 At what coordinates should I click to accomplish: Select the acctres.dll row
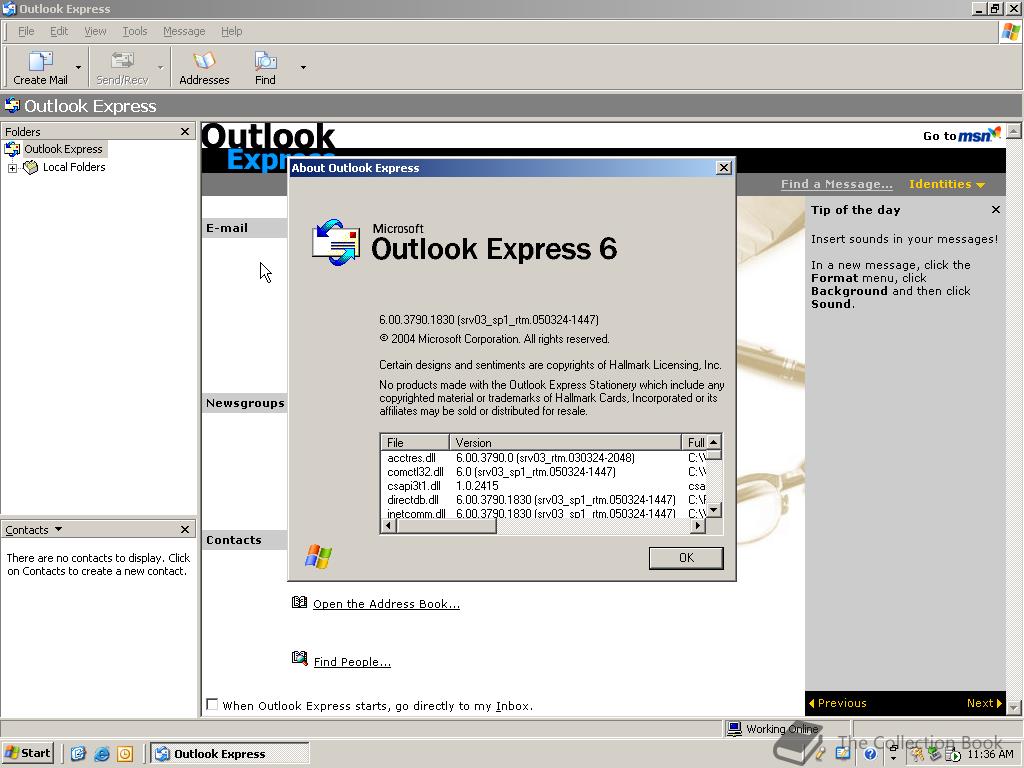[x=543, y=458]
